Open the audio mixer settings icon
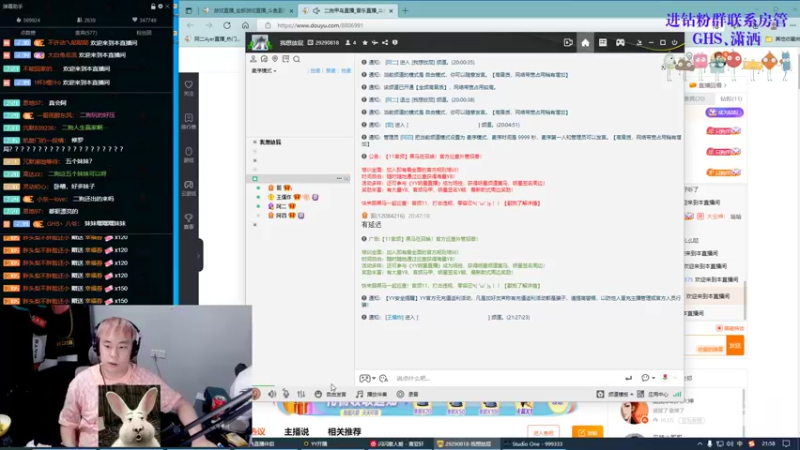The width and height of the screenshot is (800, 450). (301, 394)
